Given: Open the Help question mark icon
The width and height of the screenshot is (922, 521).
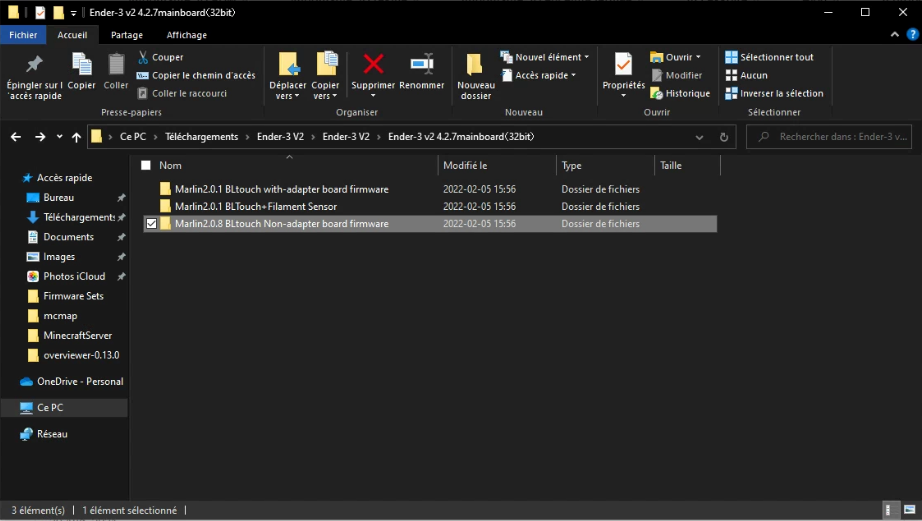Looking at the screenshot, I should point(912,35).
